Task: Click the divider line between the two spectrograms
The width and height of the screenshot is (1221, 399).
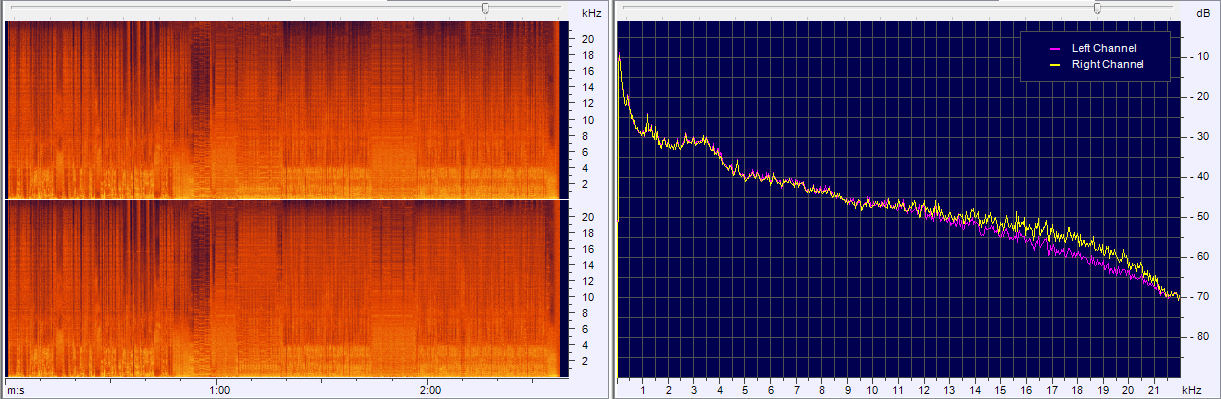Action: 284,199
